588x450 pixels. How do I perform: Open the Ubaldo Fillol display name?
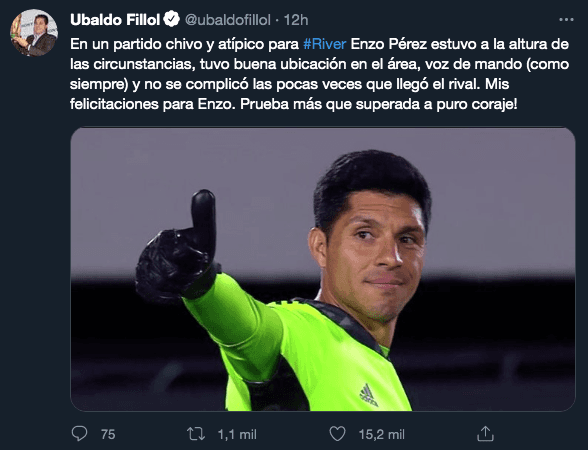115,20
